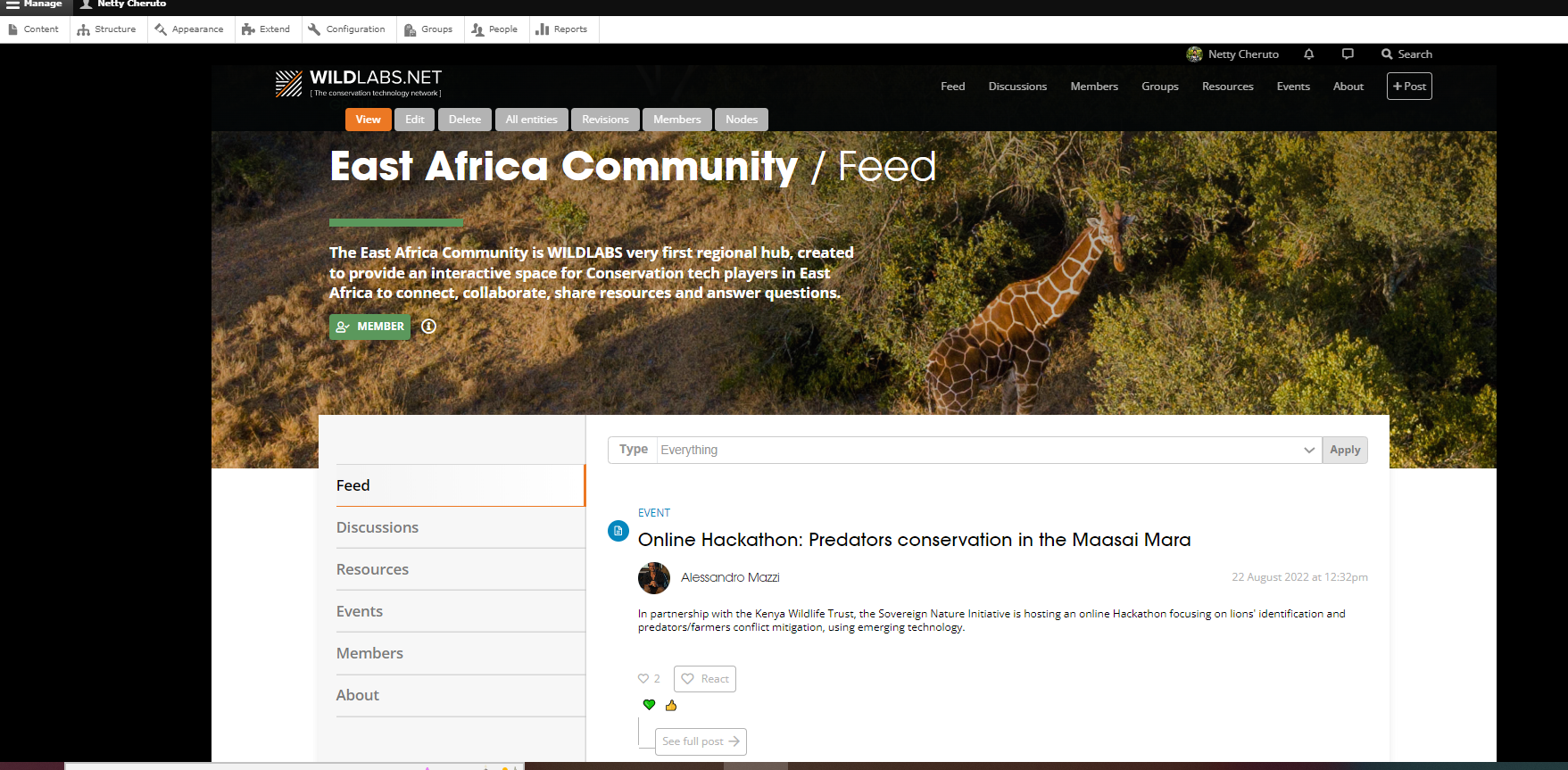Select Events in the sidebar

460,611
